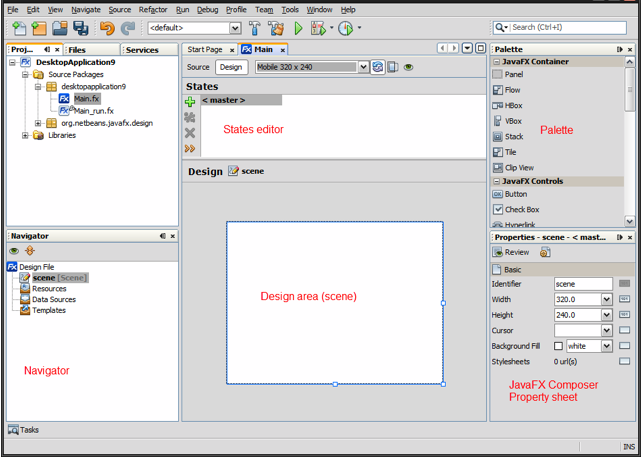Image resolution: width=642 pixels, height=457 pixels.
Task: Select Main_run.fx in Projects tree
Action: [94, 111]
